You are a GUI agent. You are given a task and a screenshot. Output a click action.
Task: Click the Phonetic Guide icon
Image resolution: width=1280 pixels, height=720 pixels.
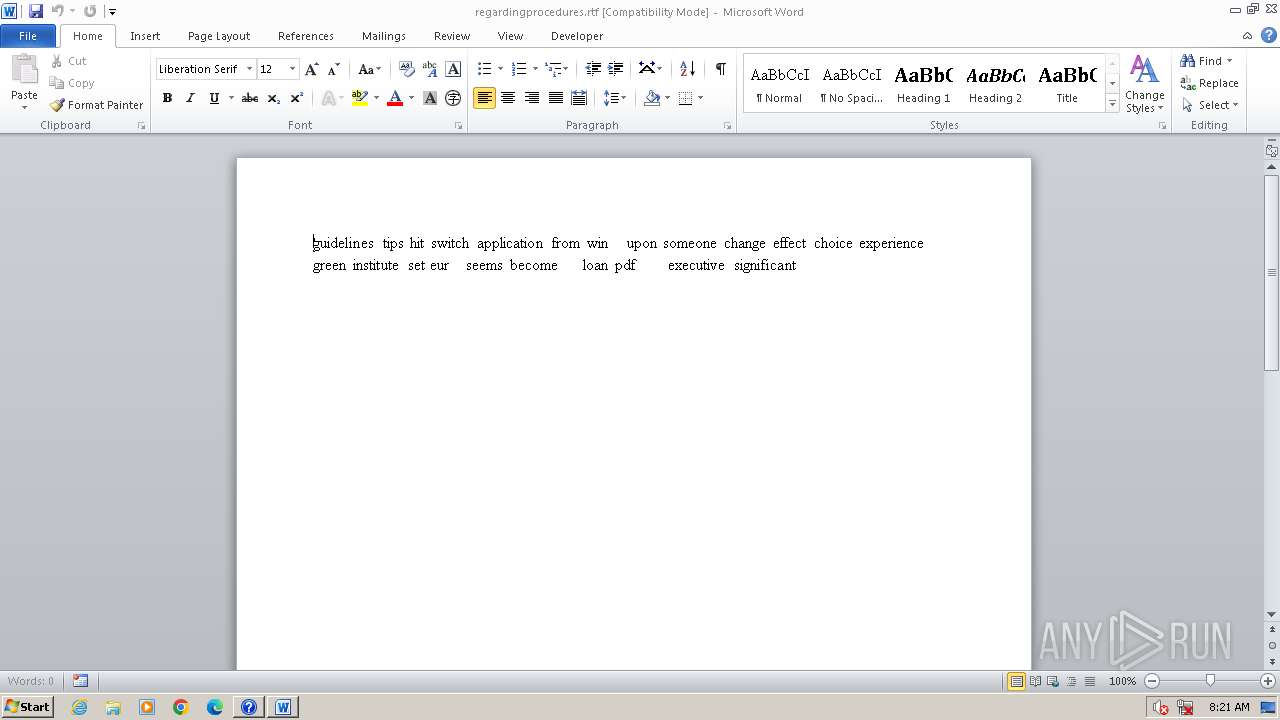430,69
